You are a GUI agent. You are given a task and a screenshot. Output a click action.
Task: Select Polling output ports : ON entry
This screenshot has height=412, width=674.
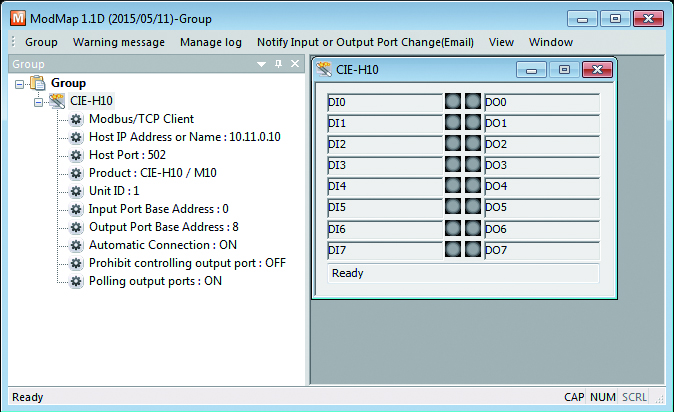155,282
